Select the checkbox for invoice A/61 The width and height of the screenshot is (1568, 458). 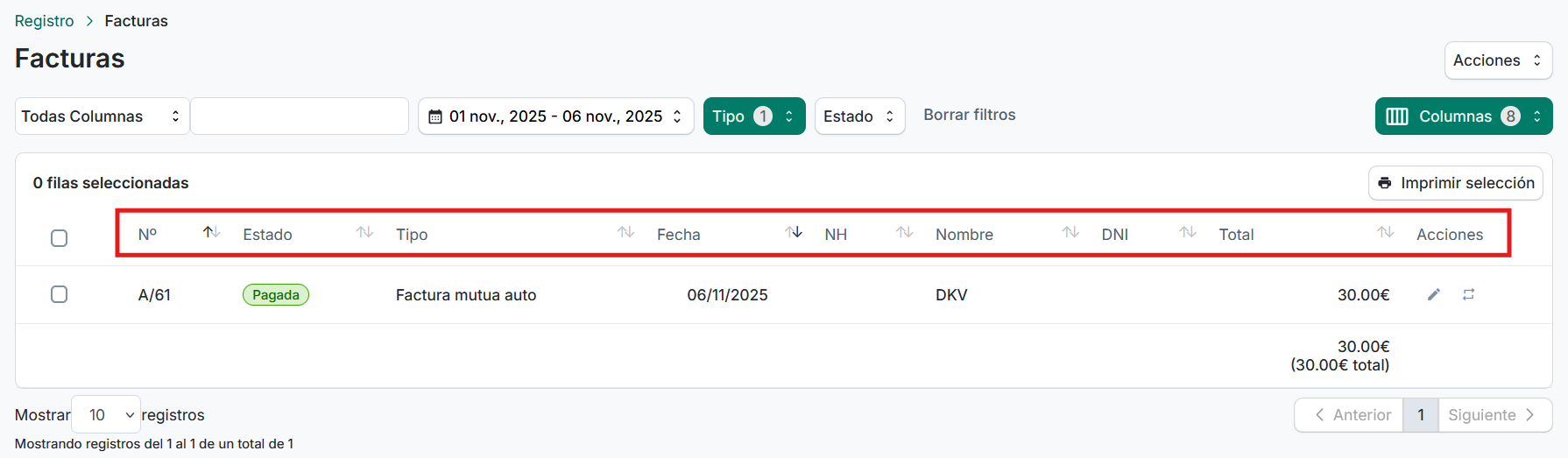point(60,294)
